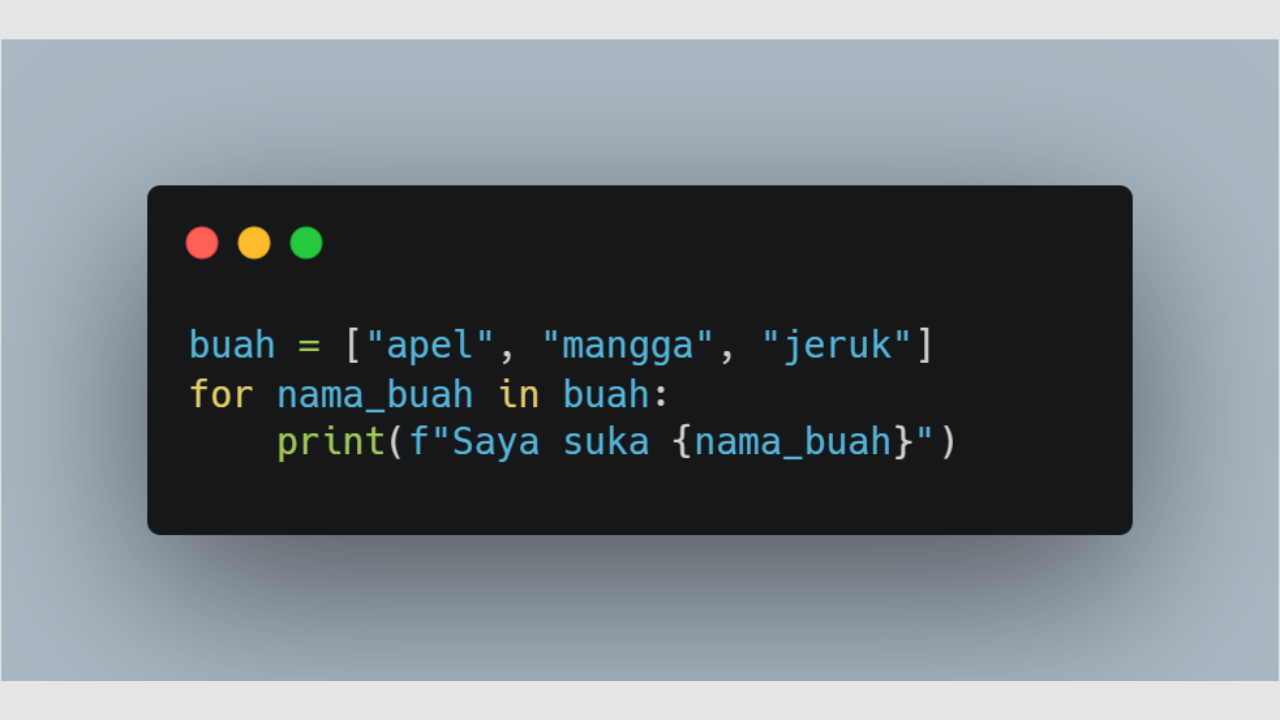1280x720 pixels.
Task: Click the buah variable on line one
Action: point(232,346)
